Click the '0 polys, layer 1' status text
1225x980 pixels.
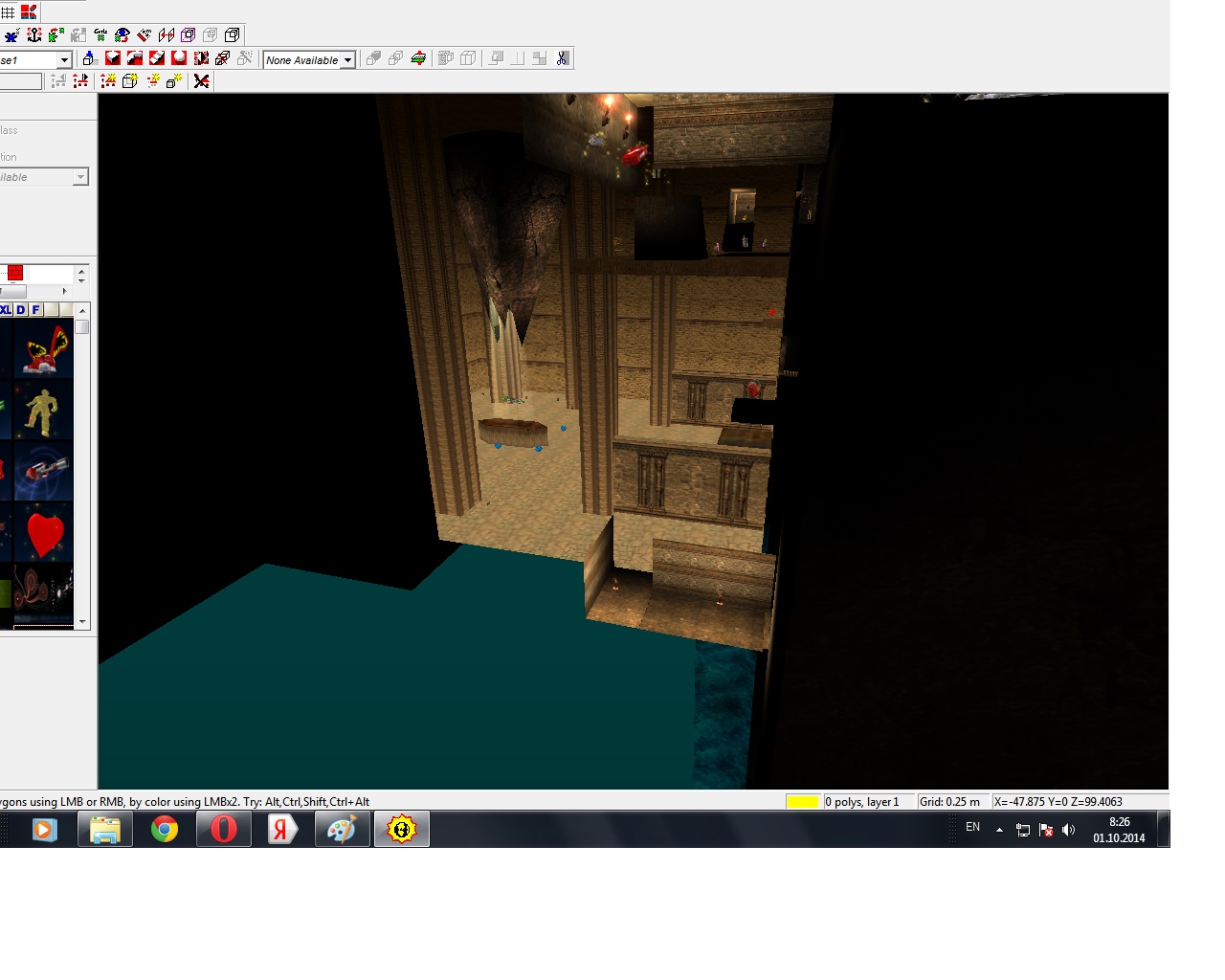click(862, 802)
